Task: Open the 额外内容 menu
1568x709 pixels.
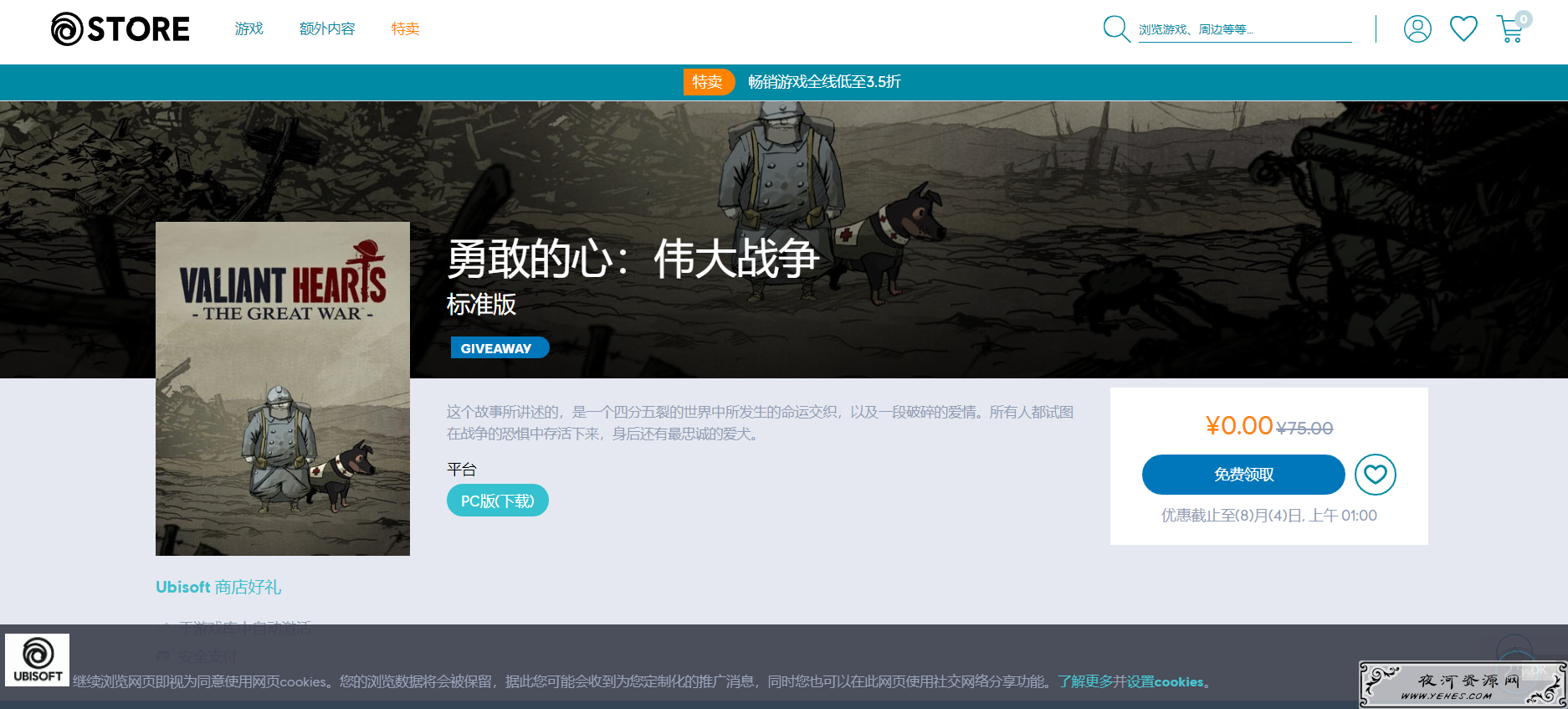Action: [327, 29]
